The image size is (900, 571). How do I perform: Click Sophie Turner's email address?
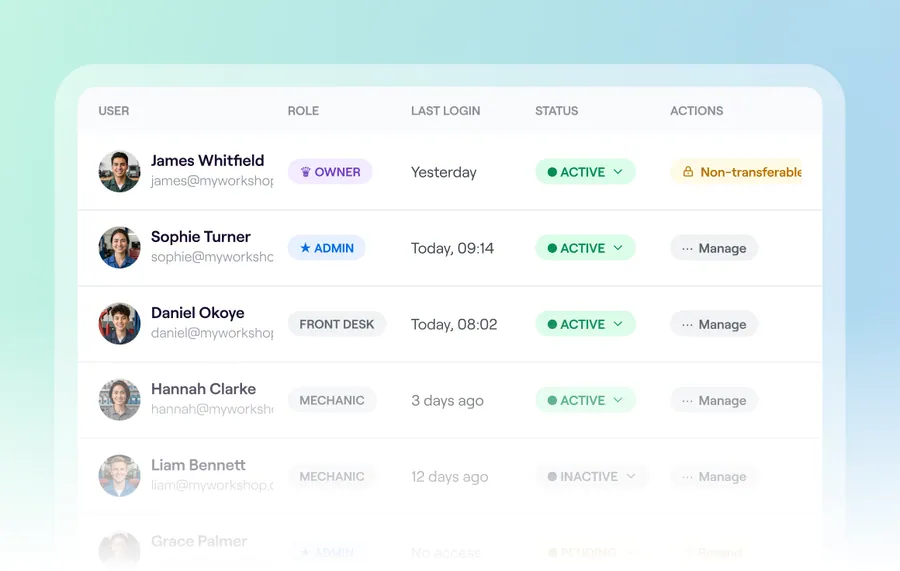click(x=212, y=257)
